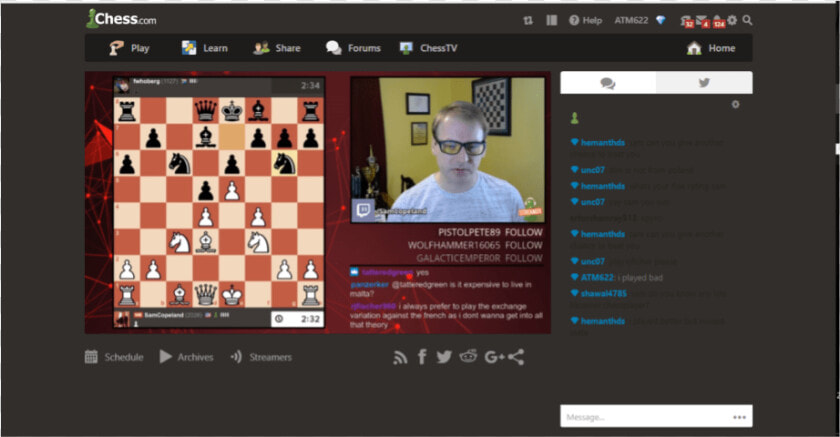Click the 'i played bad' chat message

640,277
